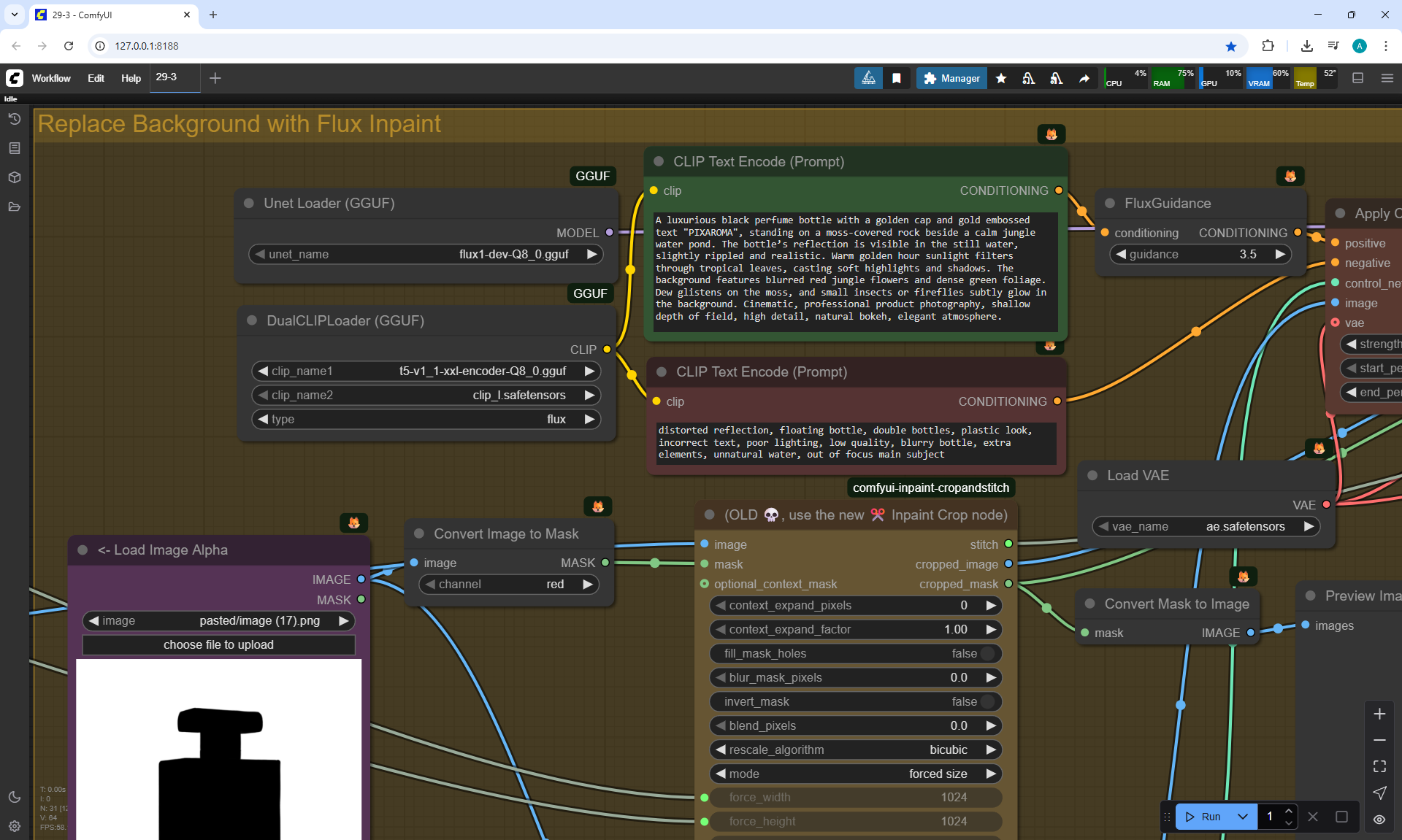Open the ComfyUI Manager

coord(951,78)
